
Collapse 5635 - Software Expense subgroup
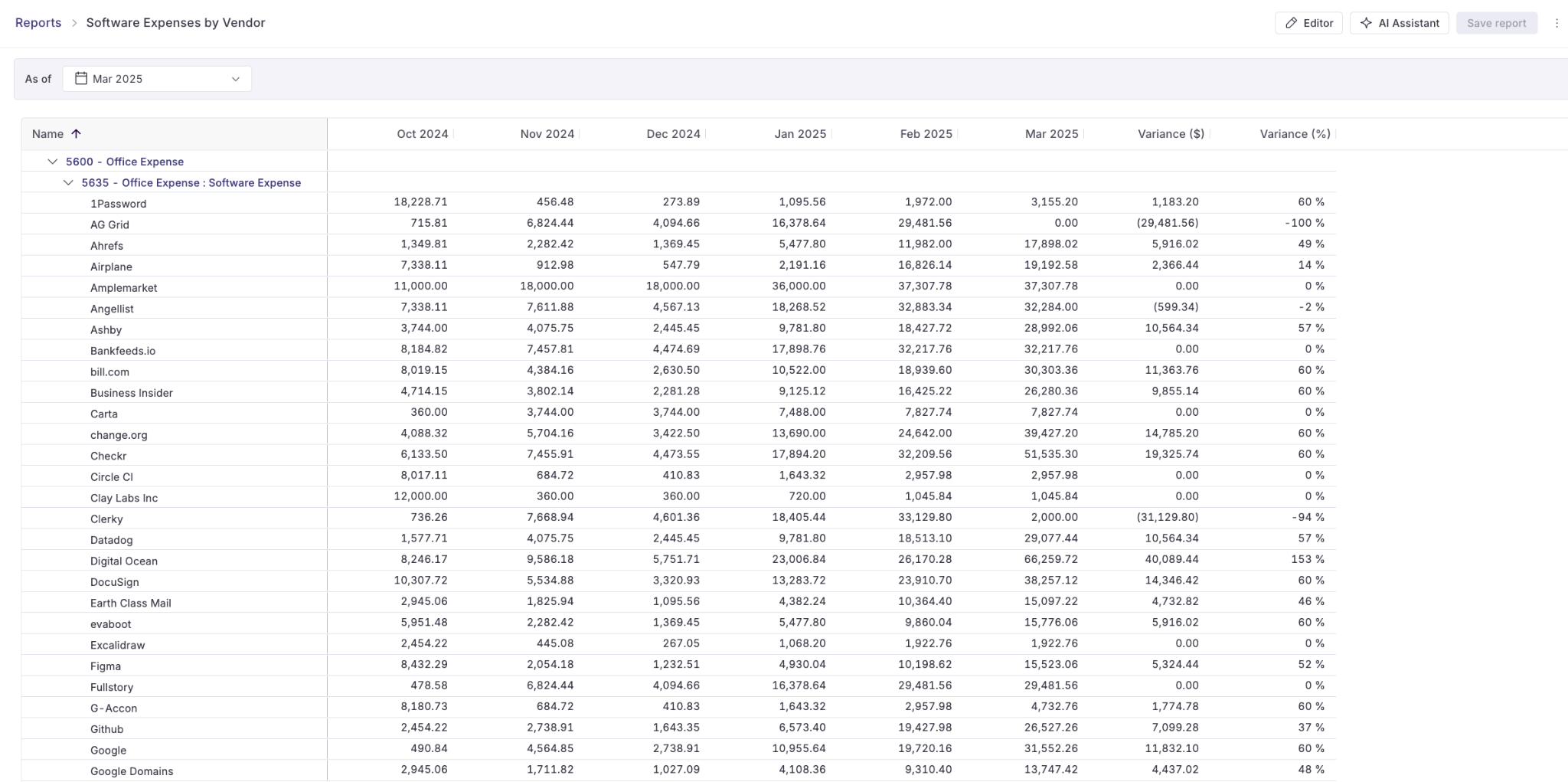[68, 182]
